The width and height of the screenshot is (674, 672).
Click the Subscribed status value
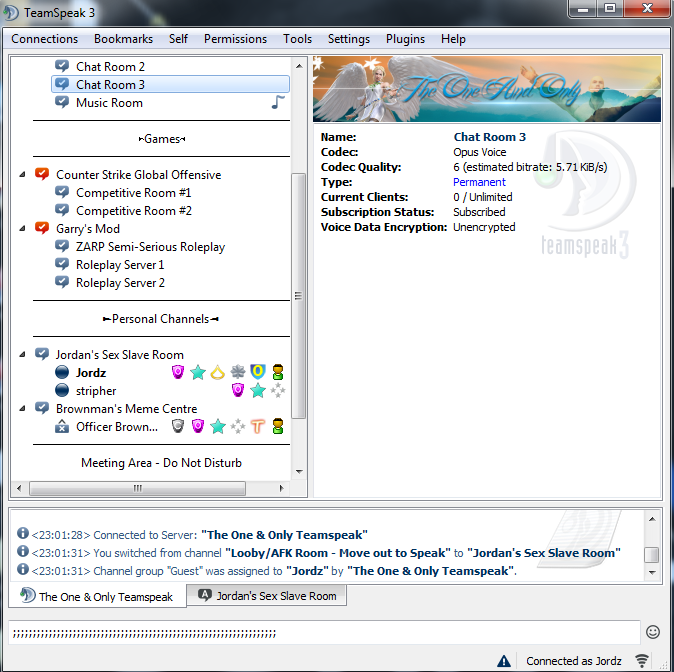(479, 212)
